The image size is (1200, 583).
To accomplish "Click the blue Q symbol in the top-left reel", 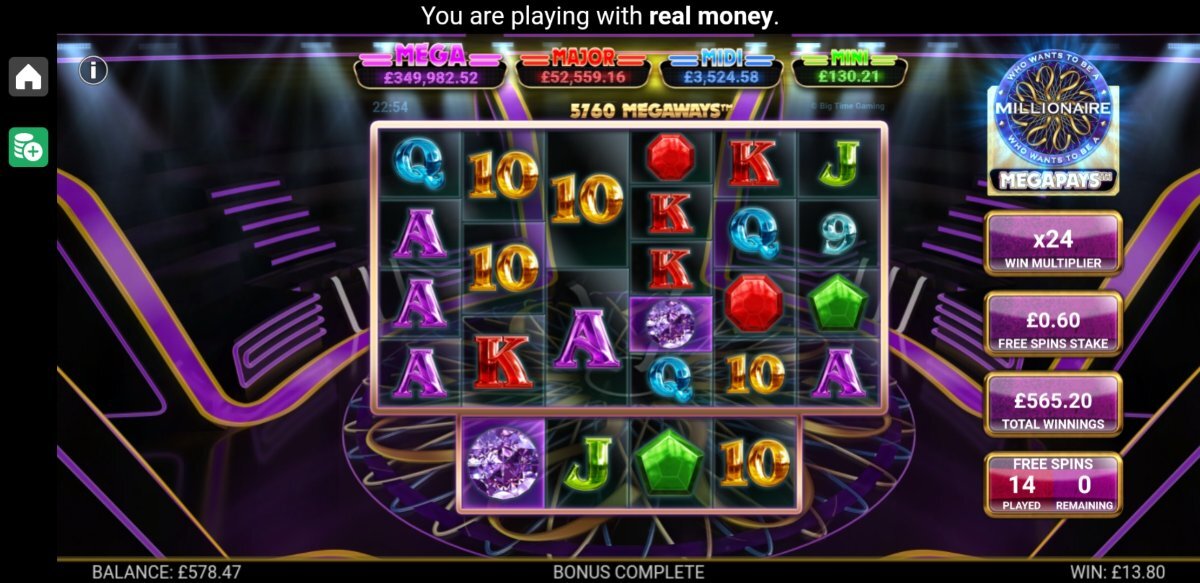I will tap(420, 160).
